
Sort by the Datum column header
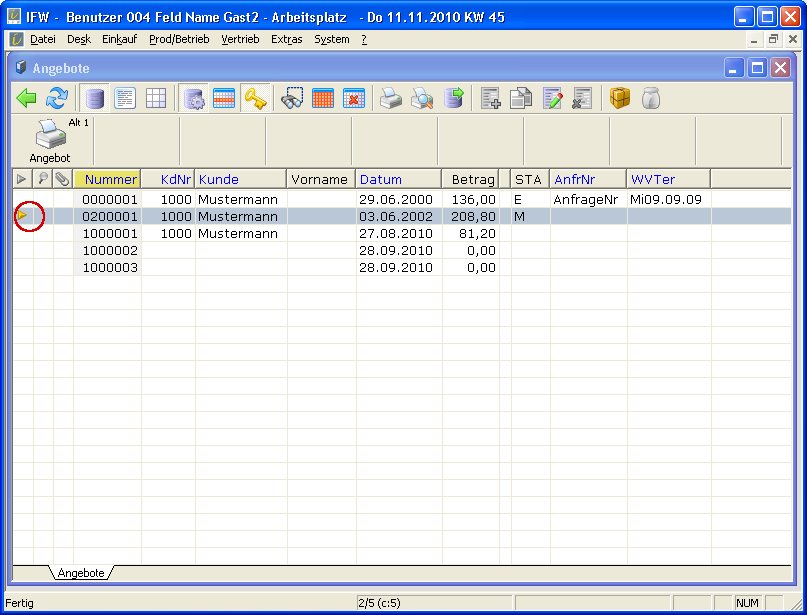pos(381,180)
